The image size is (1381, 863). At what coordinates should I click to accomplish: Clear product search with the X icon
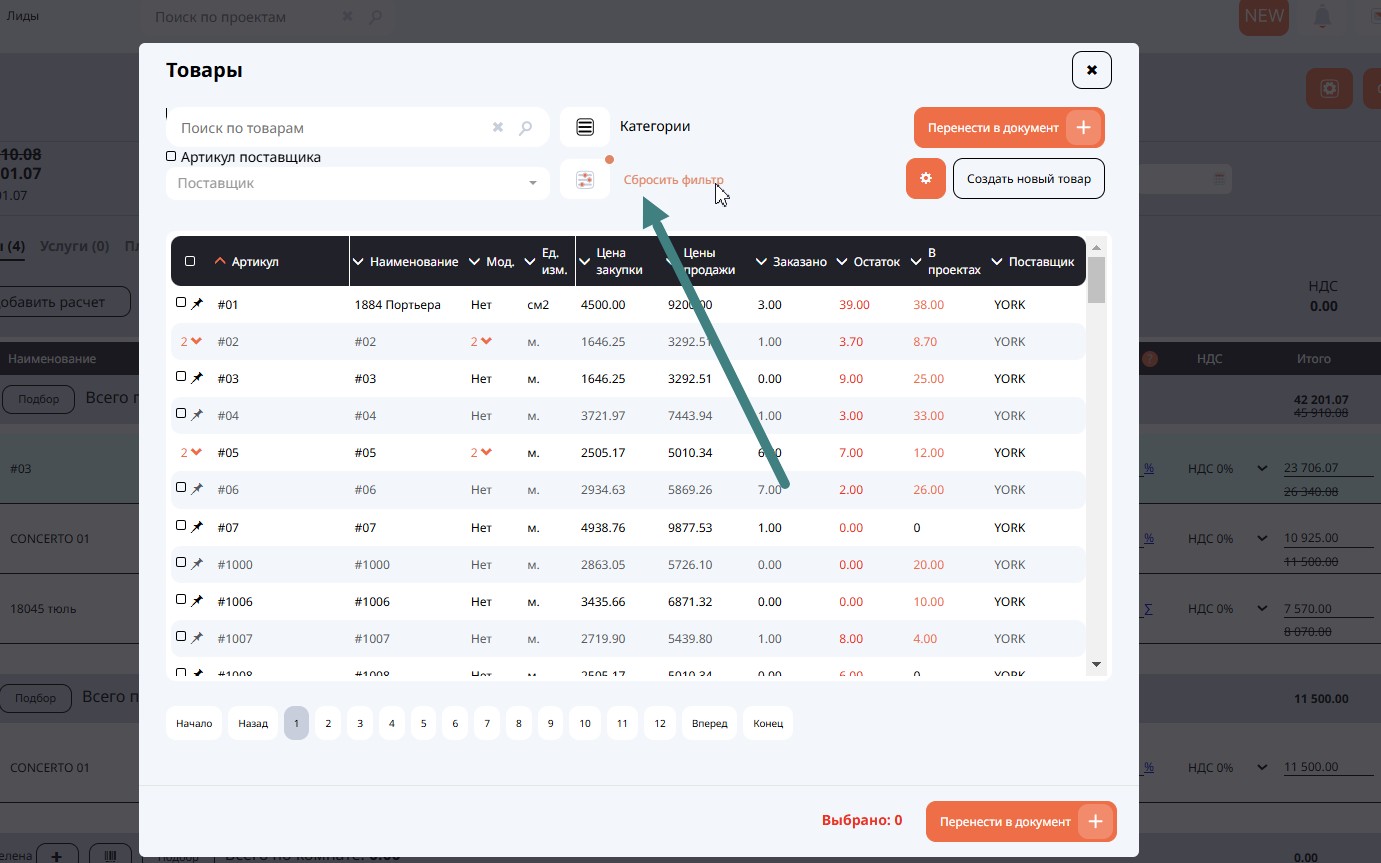[498, 128]
